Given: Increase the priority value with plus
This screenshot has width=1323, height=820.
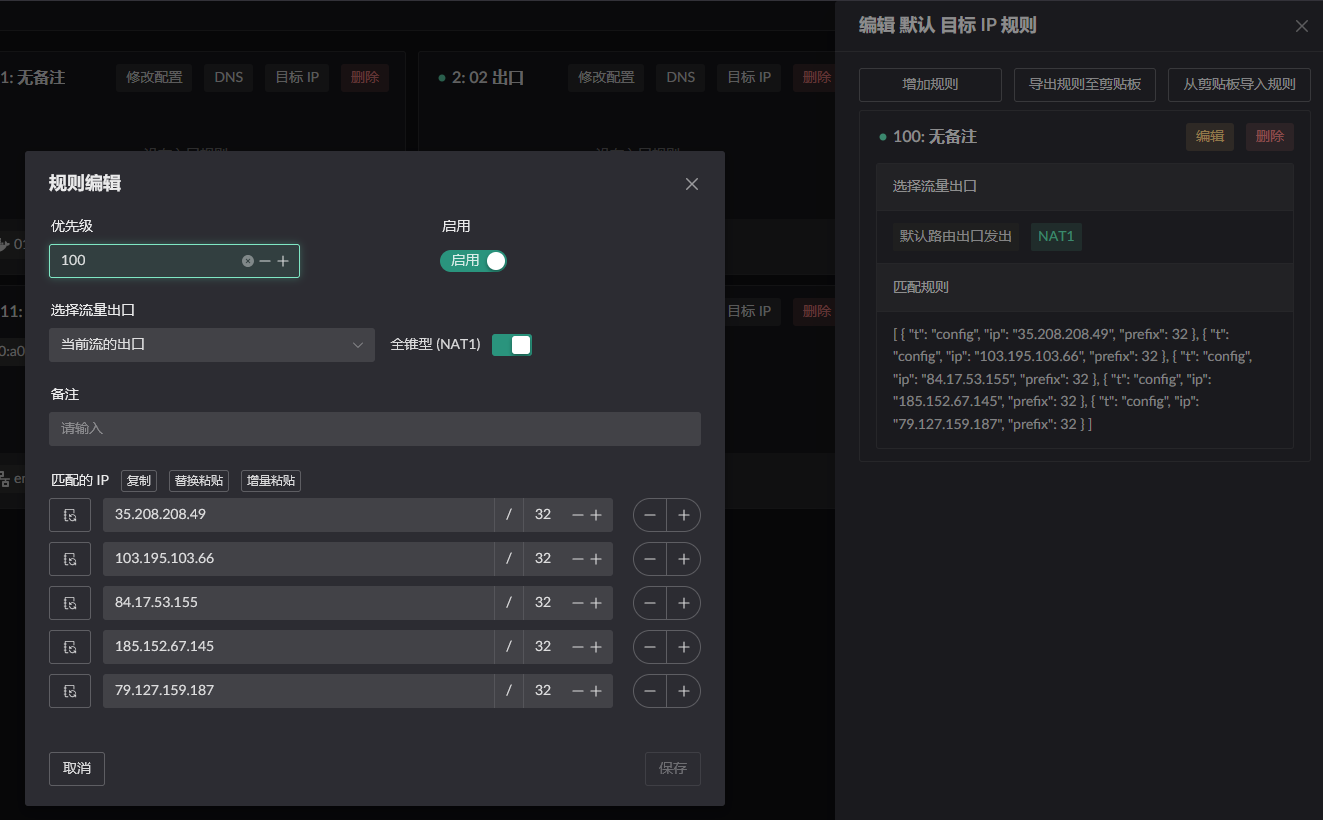Looking at the screenshot, I should [283, 261].
